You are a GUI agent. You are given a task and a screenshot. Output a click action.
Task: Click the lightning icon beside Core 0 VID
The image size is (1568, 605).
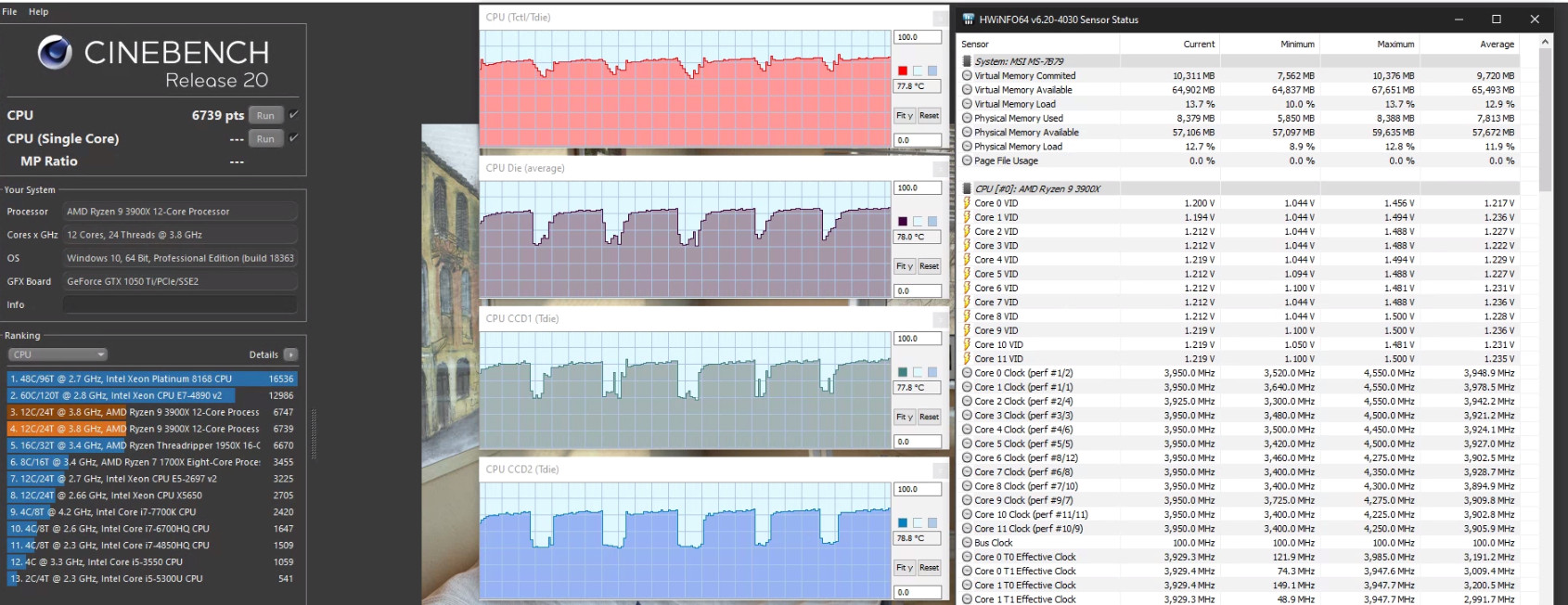(967, 203)
